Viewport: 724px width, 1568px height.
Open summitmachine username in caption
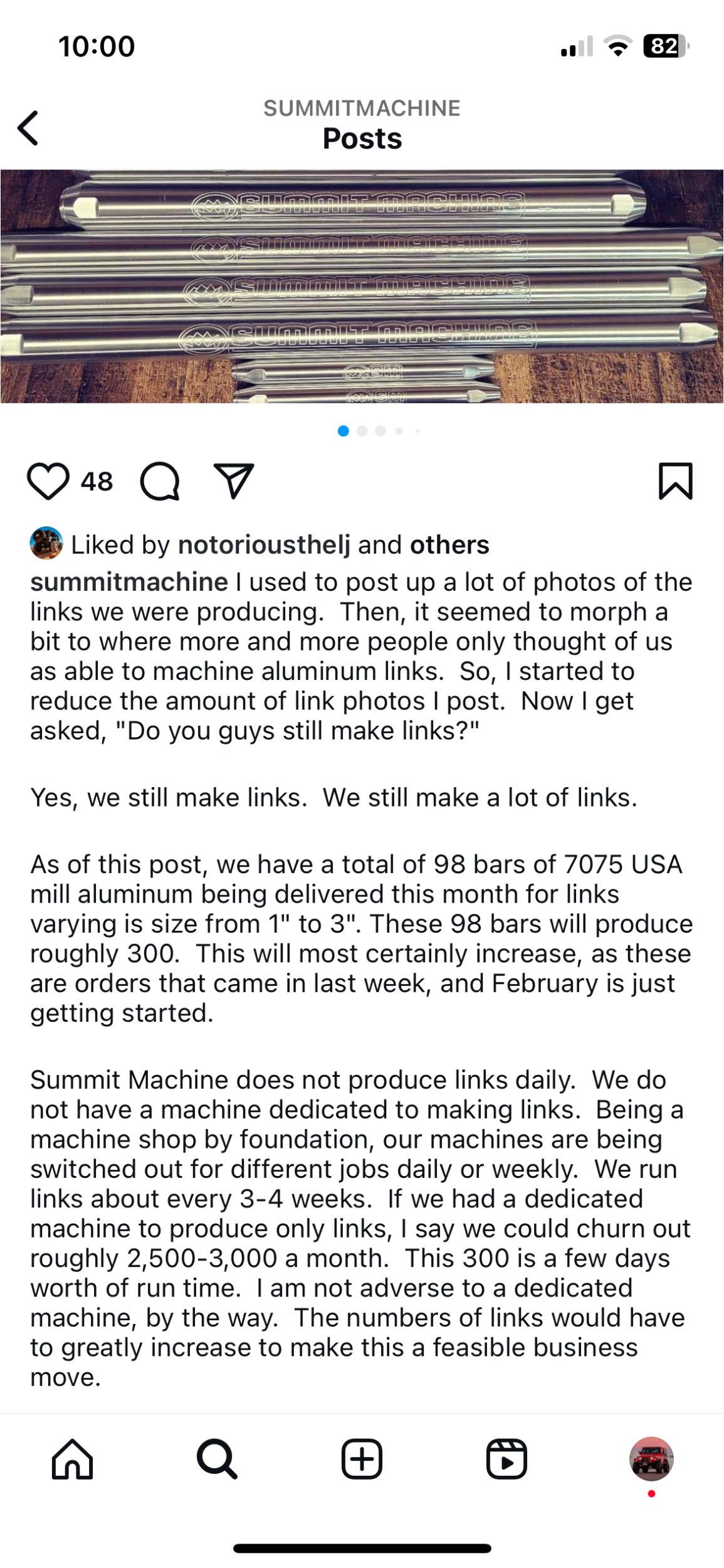point(129,582)
